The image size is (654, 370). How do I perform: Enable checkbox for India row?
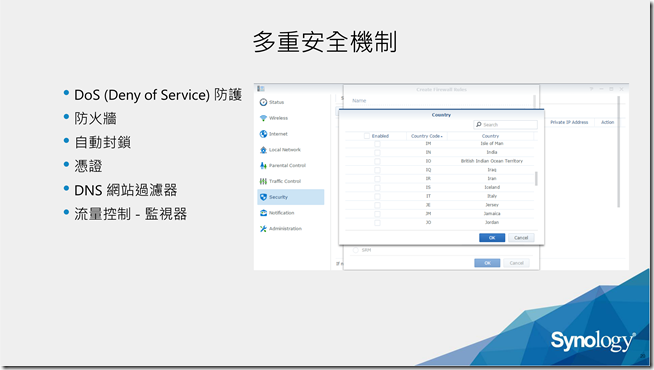377,152
